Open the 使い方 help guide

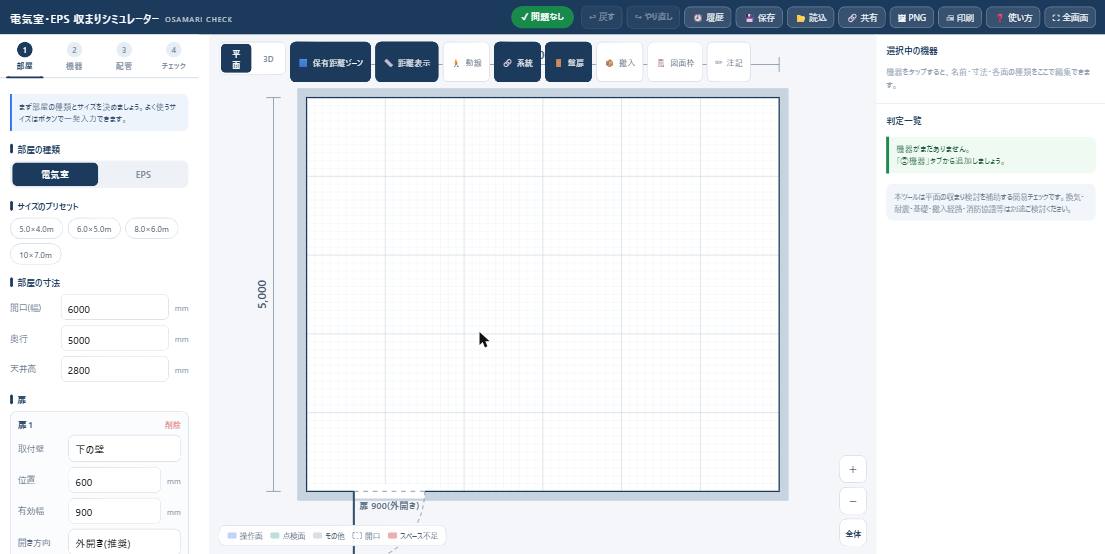click(1013, 18)
